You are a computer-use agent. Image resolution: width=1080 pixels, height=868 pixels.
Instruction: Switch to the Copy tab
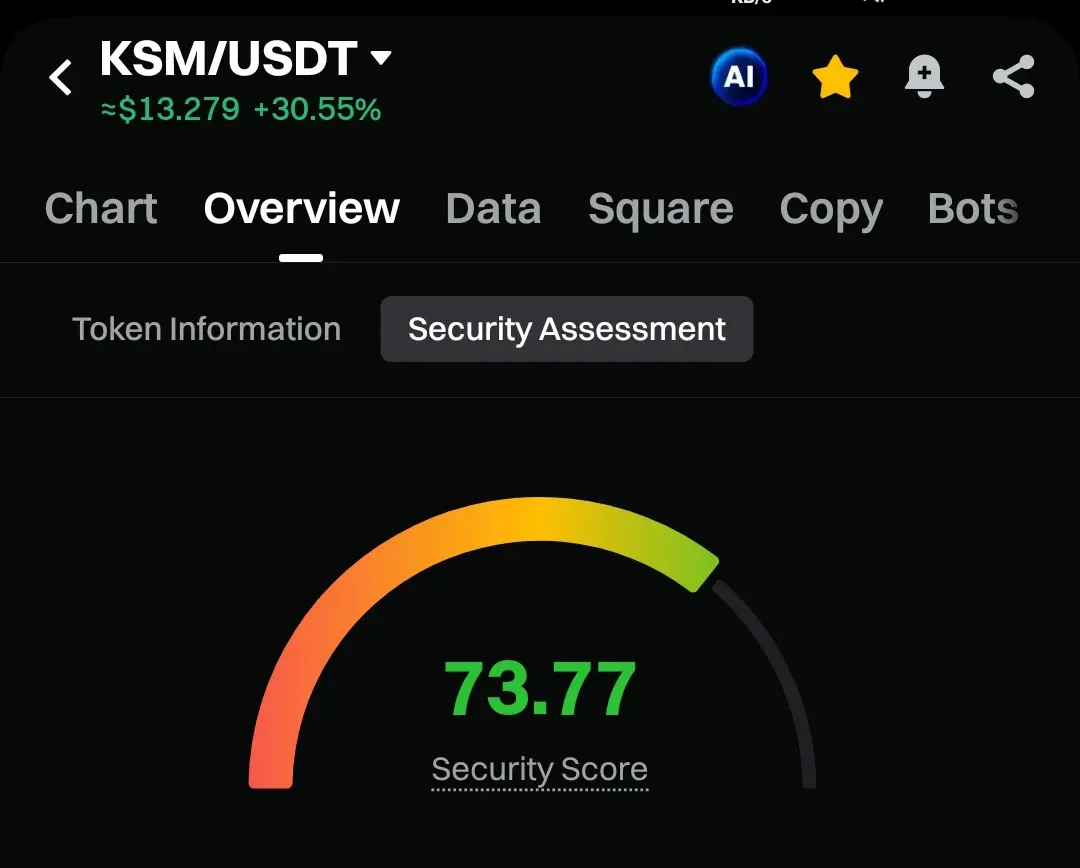(x=831, y=209)
